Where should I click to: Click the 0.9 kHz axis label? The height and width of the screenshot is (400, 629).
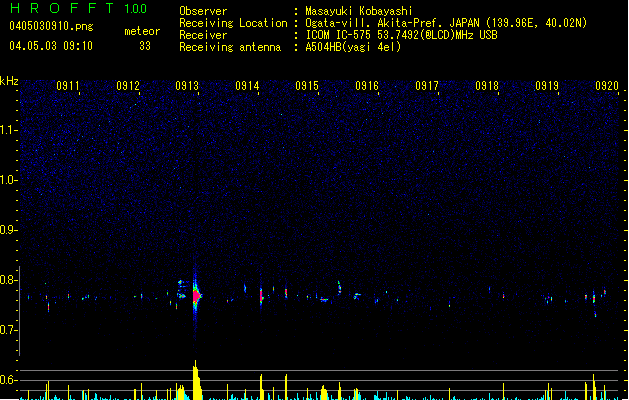pyautogui.click(x=9, y=230)
